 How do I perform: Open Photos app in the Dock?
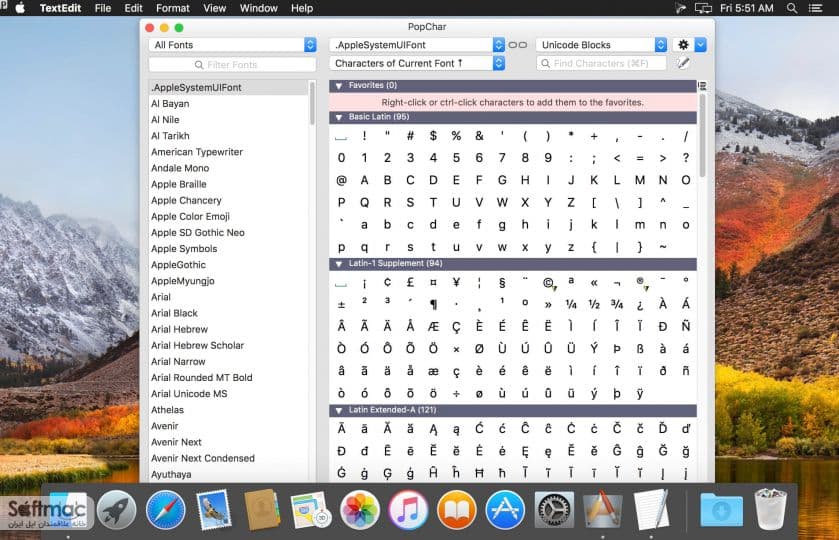click(x=359, y=510)
